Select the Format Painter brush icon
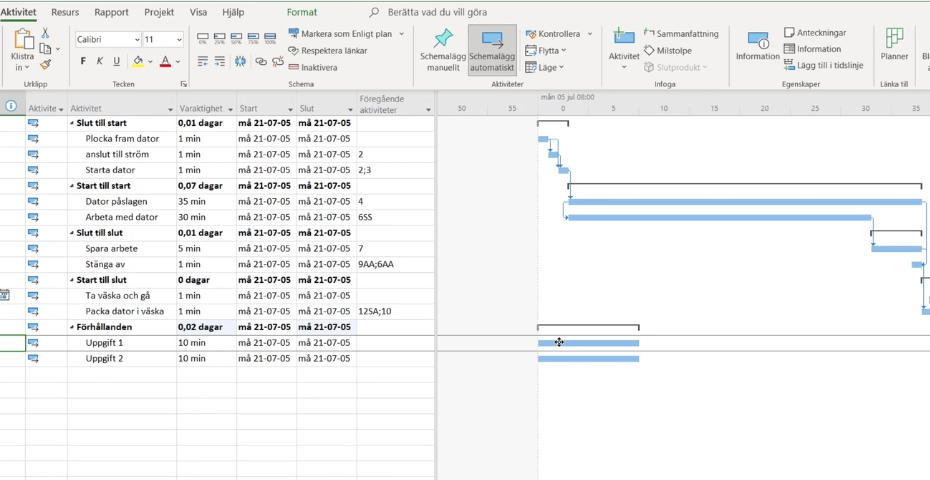The image size is (930, 480). [x=45, y=64]
